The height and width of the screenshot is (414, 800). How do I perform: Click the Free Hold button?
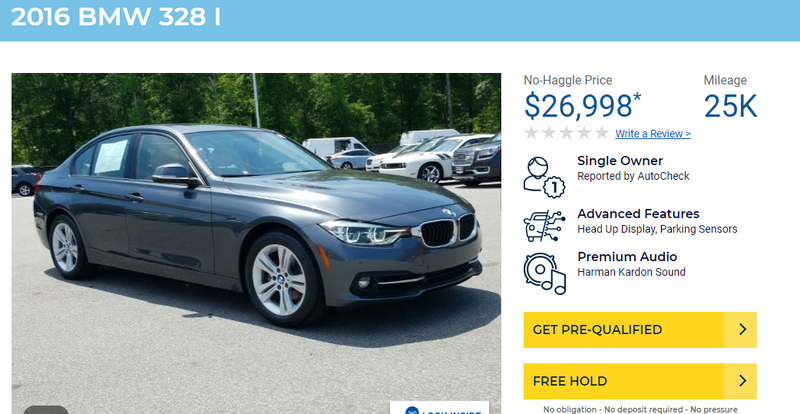(640, 381)
